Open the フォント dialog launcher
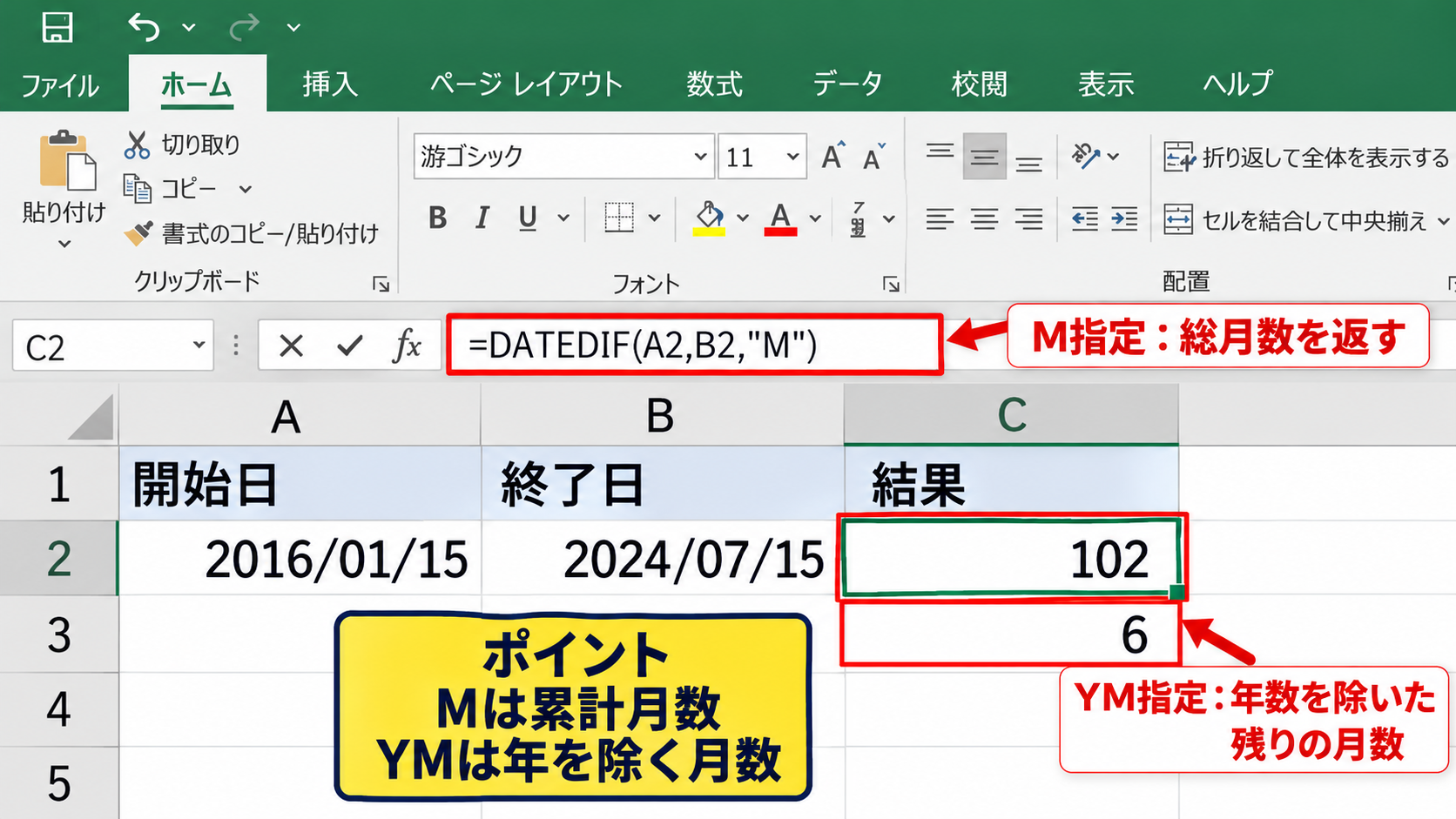 [891, 284]
